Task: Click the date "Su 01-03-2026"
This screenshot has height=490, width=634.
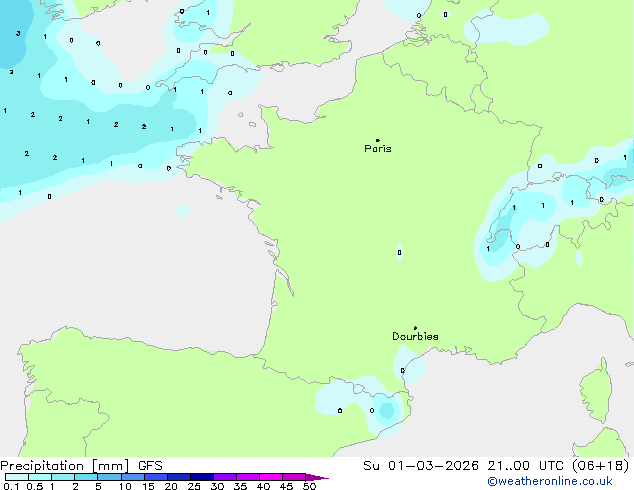Action: coord(421,466)
